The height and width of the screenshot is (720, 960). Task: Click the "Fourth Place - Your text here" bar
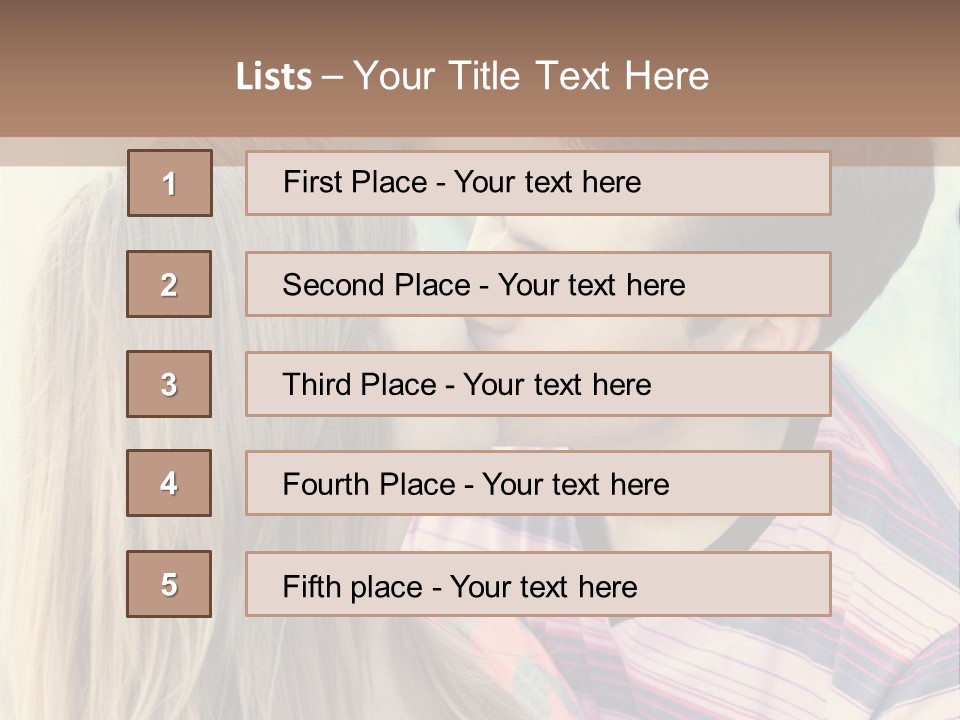pyautogui.click(x=538, y=483)
